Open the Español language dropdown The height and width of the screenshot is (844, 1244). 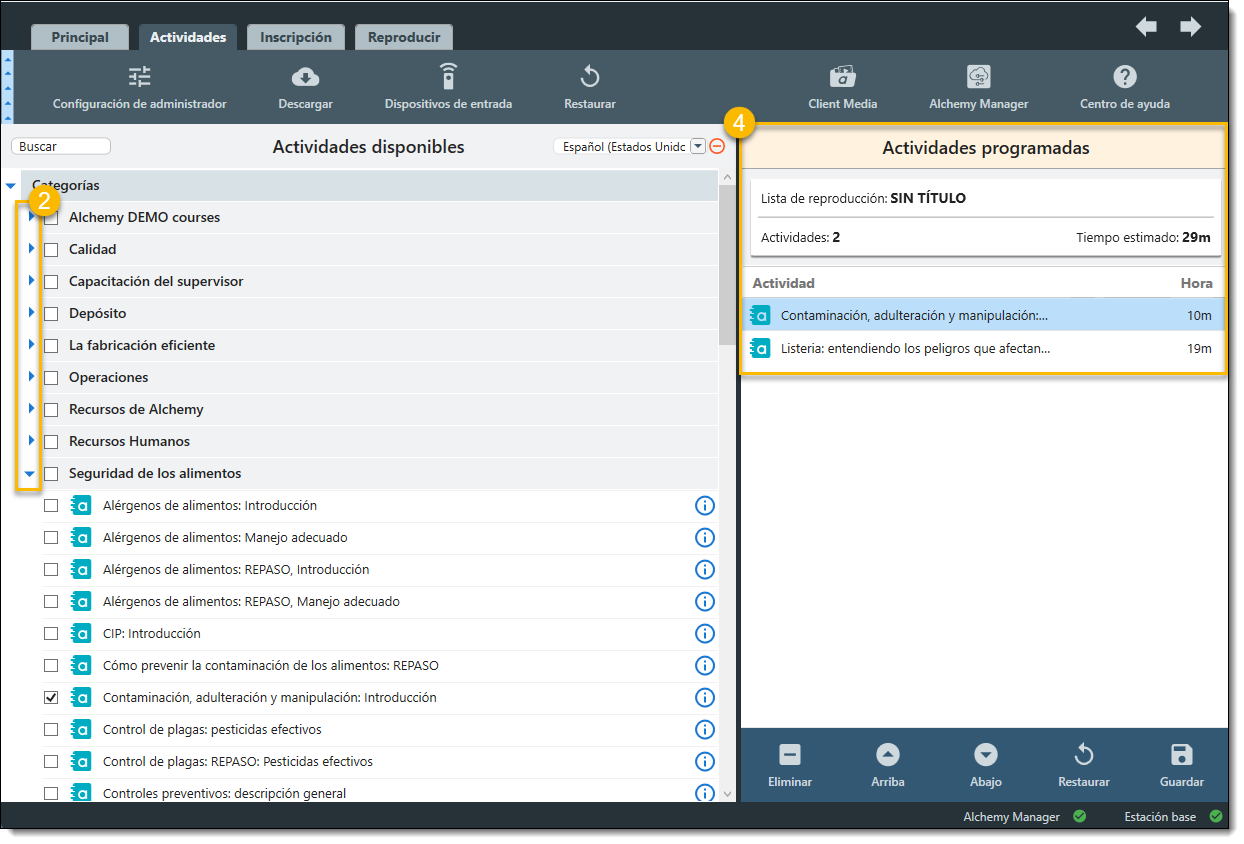tap(698, 147)
